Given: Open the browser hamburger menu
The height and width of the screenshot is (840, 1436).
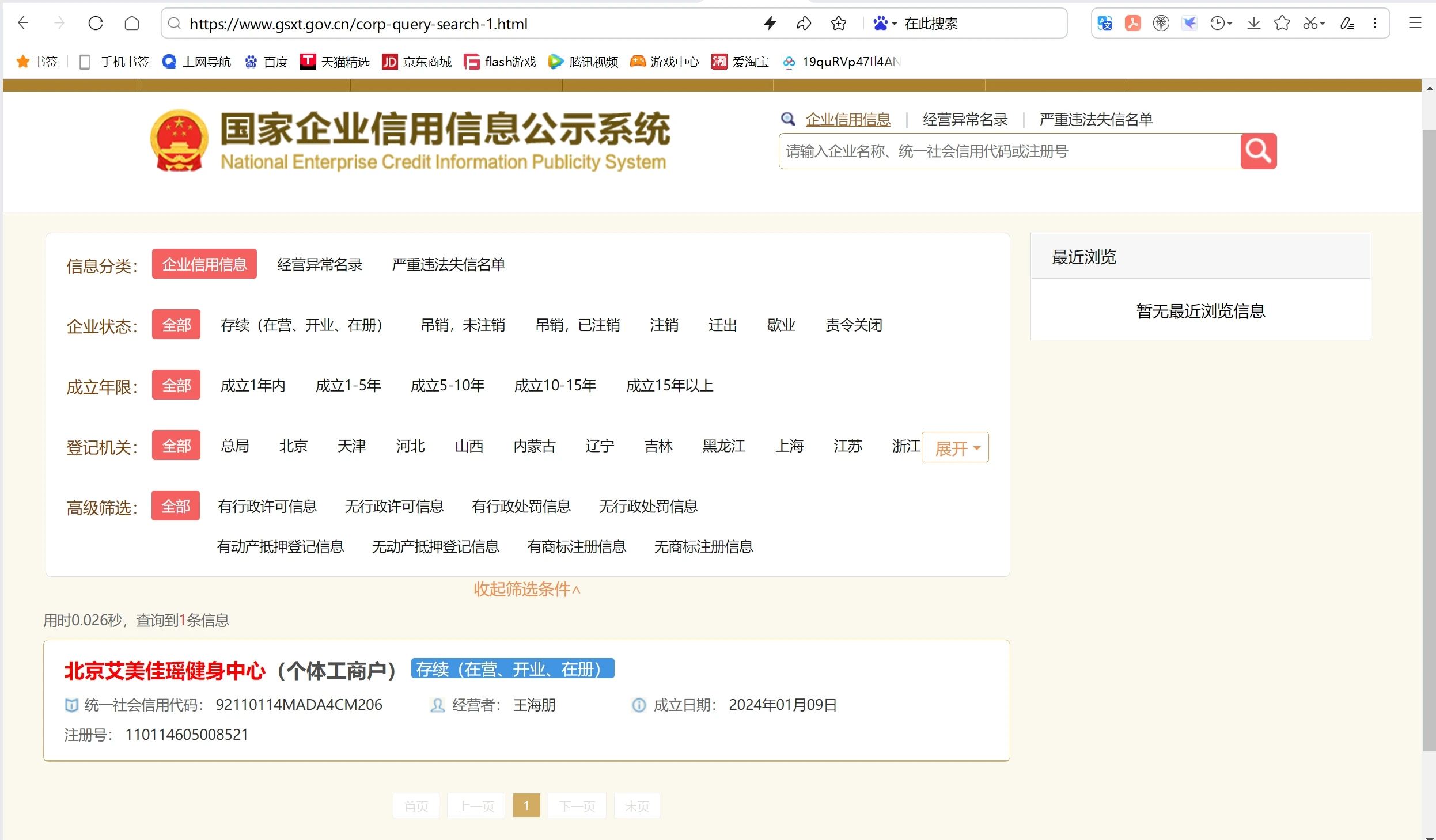Looking at the screenshot, I should click(1415, 24).
